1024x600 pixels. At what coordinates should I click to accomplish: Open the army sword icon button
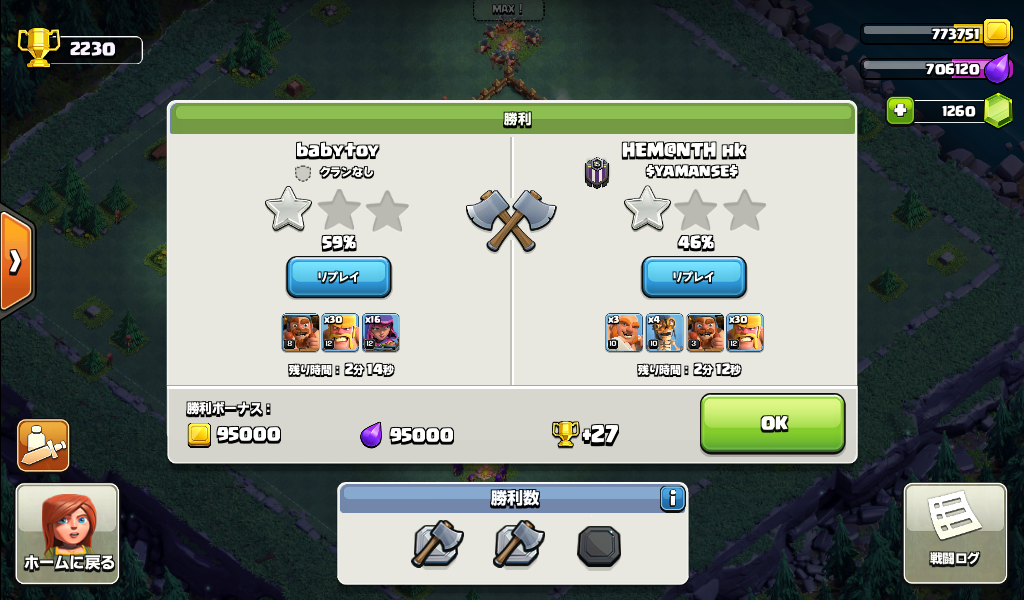click(43, 445)
